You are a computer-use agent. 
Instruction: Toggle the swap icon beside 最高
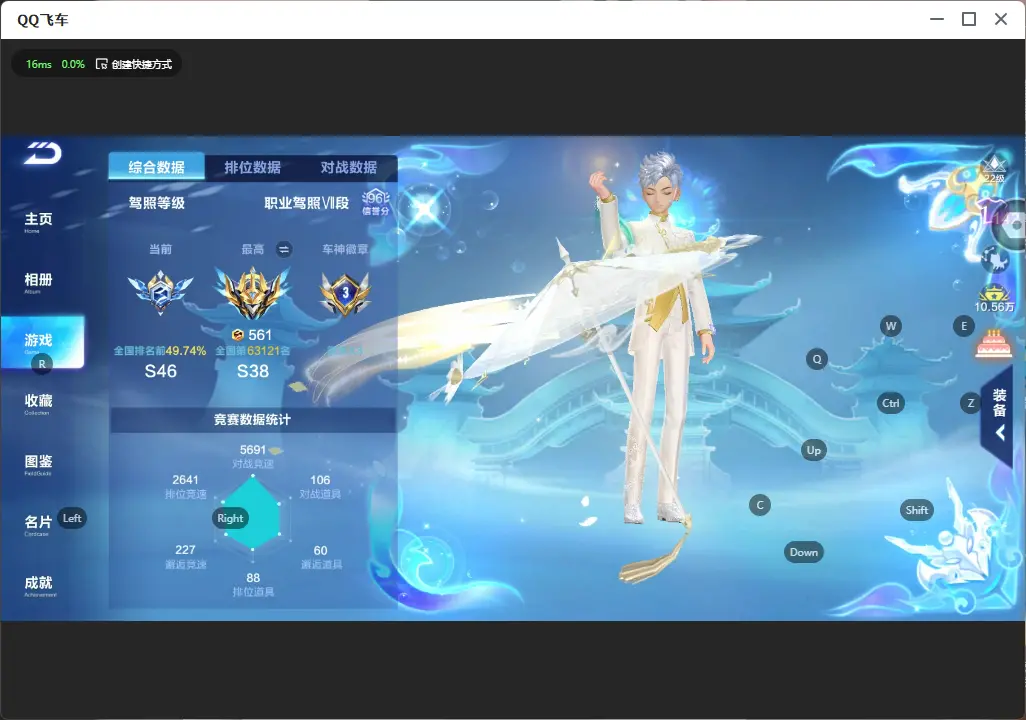(283, 249)
